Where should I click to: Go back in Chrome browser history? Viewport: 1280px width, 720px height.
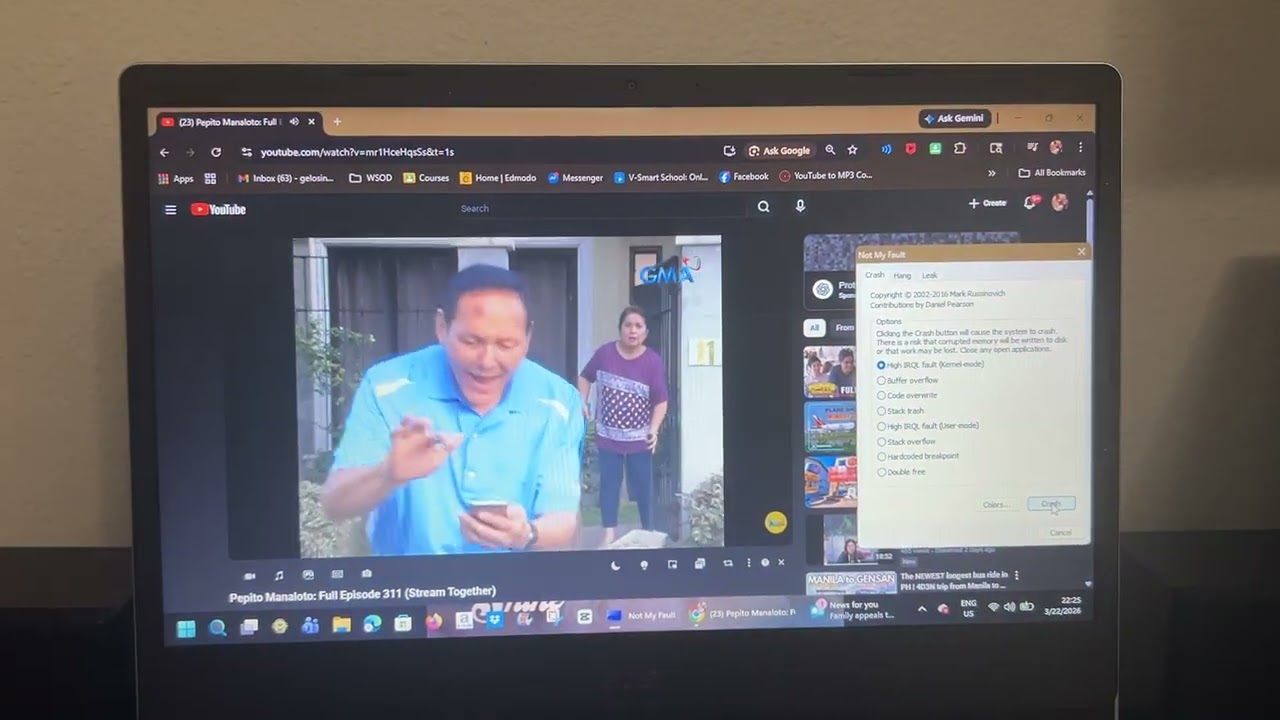[164, 152]
